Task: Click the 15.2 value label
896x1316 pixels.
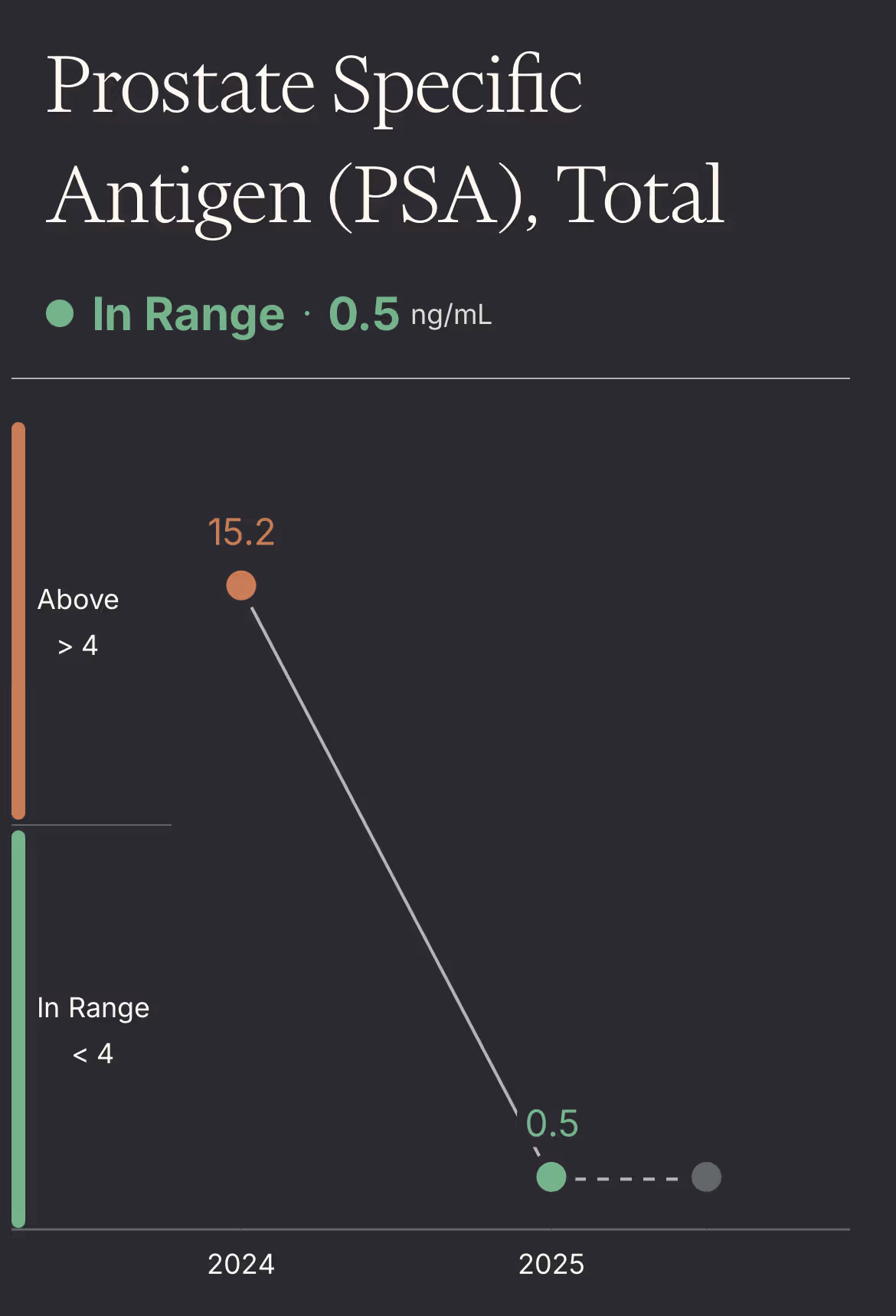Action: pyautogui.click(x=241, y=532)
